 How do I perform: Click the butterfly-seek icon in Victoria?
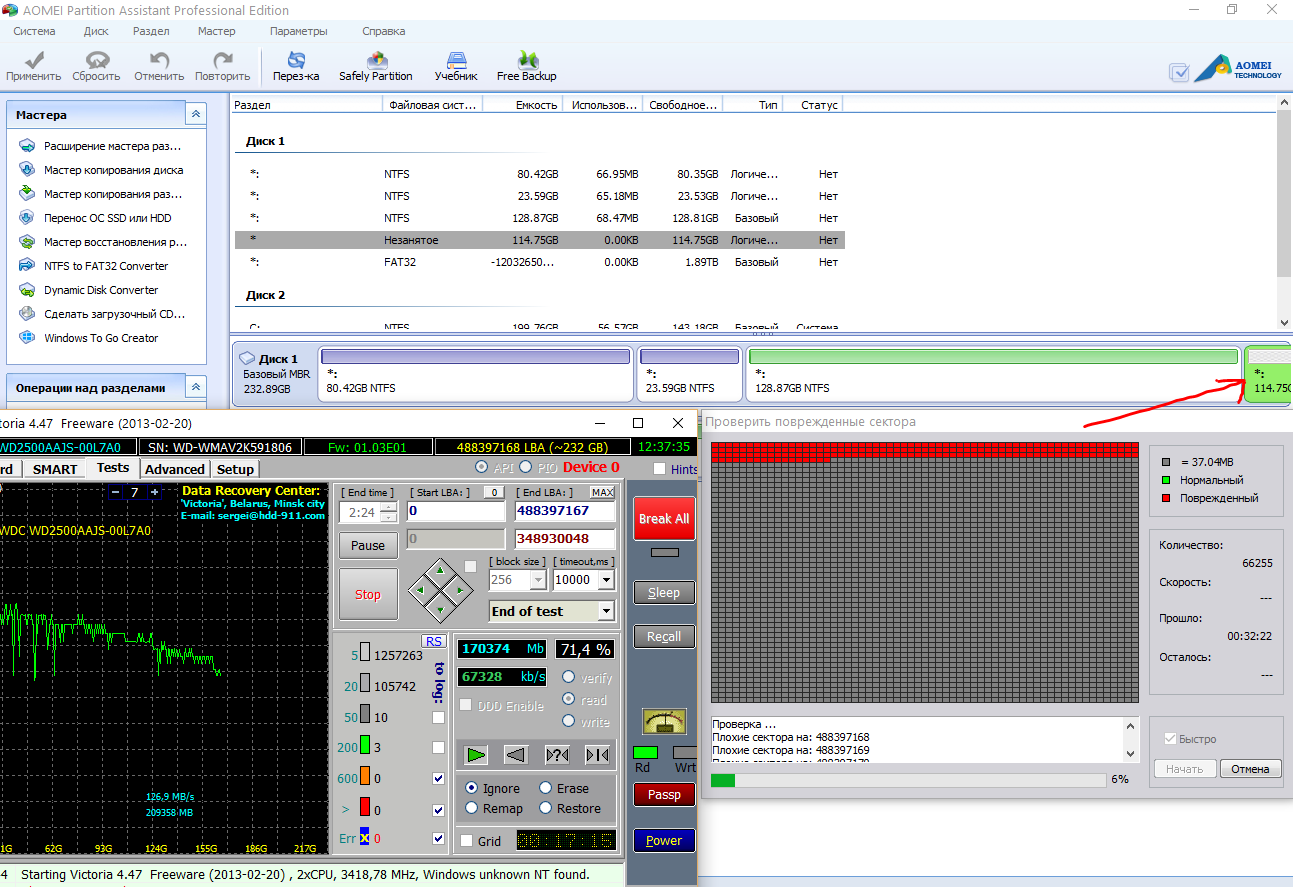(x=597, y=755)
